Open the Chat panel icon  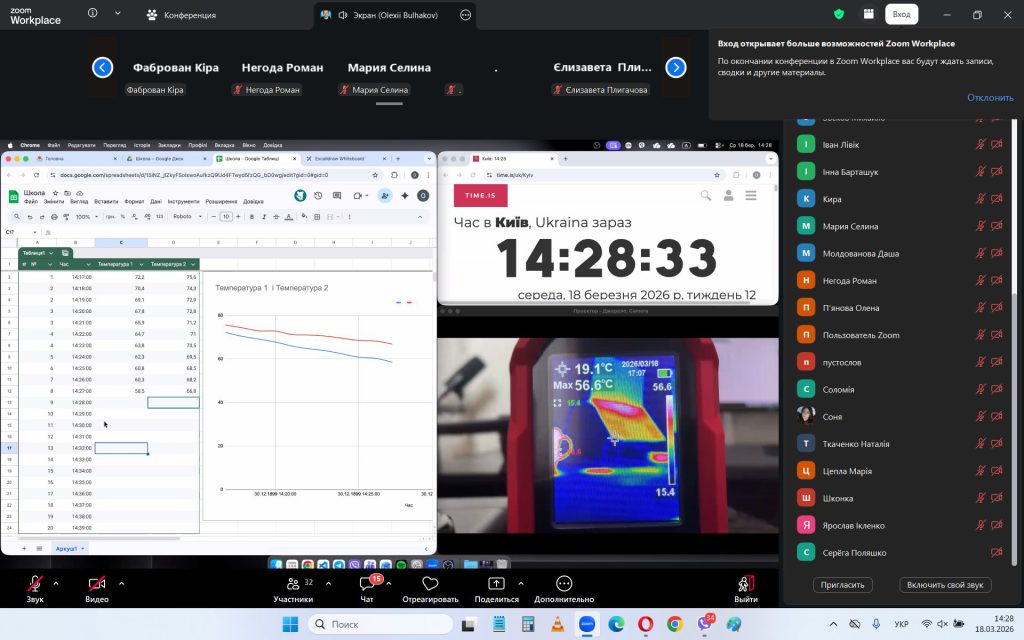(x=367, y=584)
